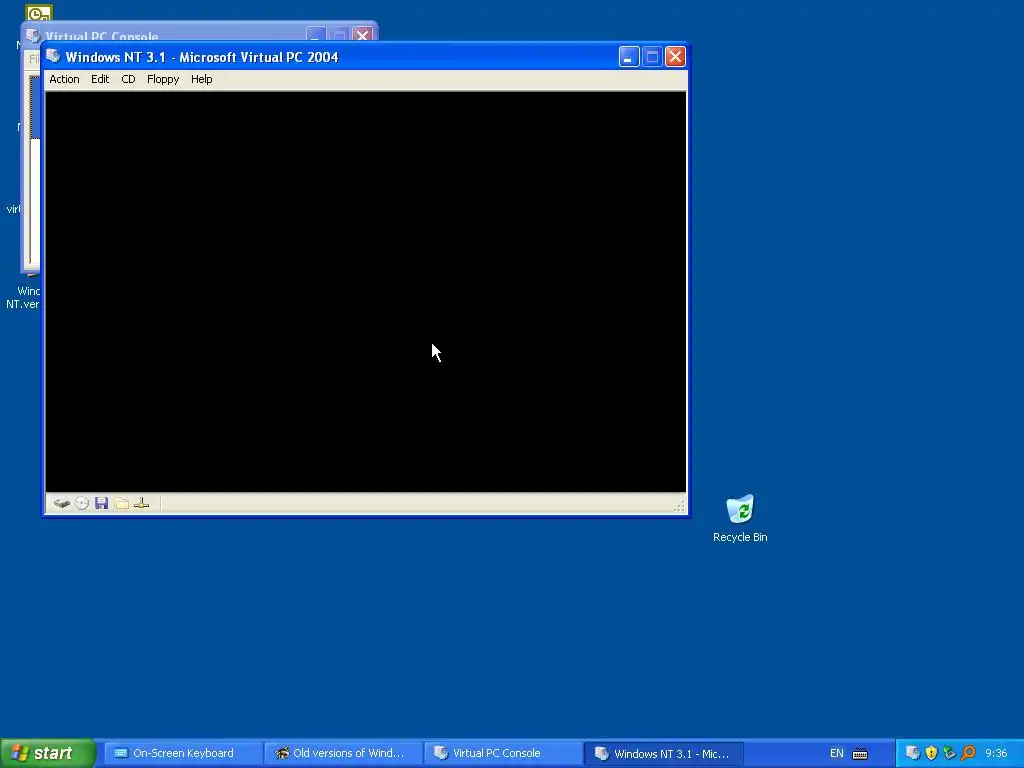1024x768 pixels.
Task: Click the orange magnifier tray icon
Action: point(968,753)
